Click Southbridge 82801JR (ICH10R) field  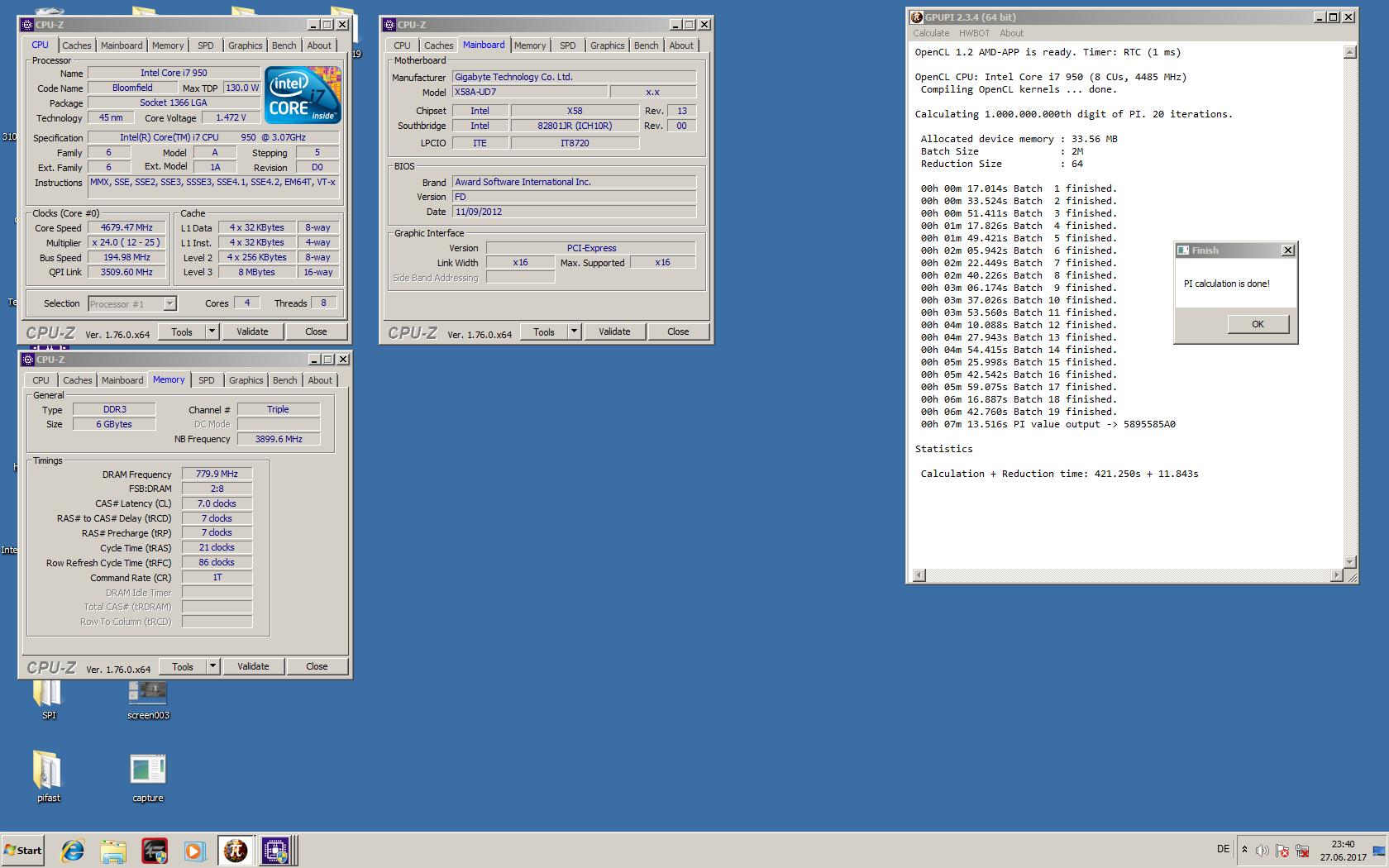(x=575, y=126)
